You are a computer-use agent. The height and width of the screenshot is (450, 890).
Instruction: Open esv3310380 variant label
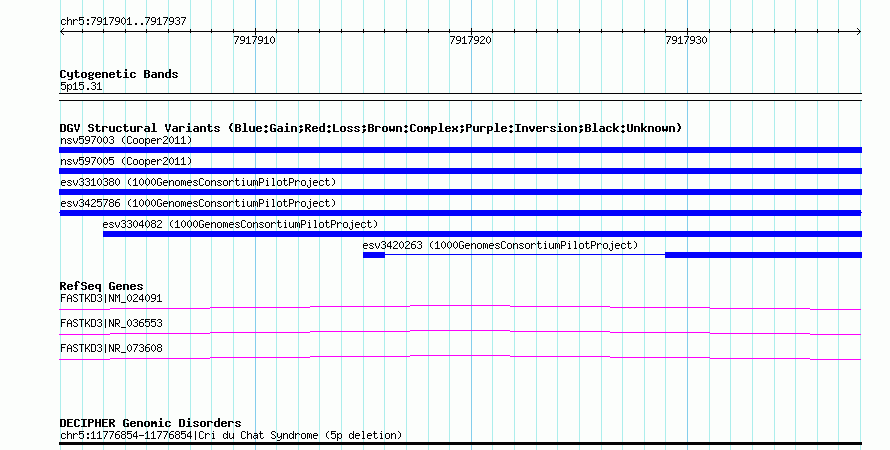click(x=198, y=182)
